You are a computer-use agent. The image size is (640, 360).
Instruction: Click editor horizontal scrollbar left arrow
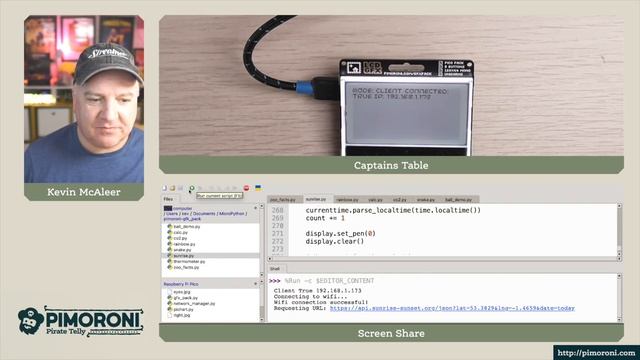coord(270,259)
